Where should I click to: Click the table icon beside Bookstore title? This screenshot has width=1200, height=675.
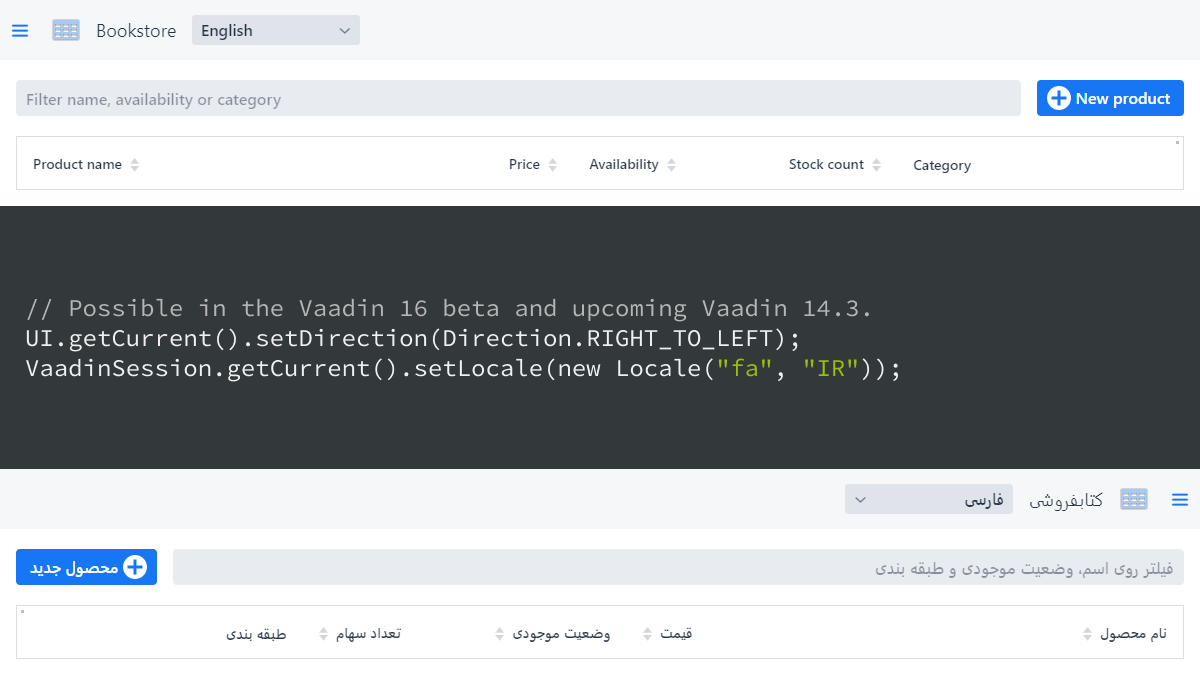(x=66, y=30)
